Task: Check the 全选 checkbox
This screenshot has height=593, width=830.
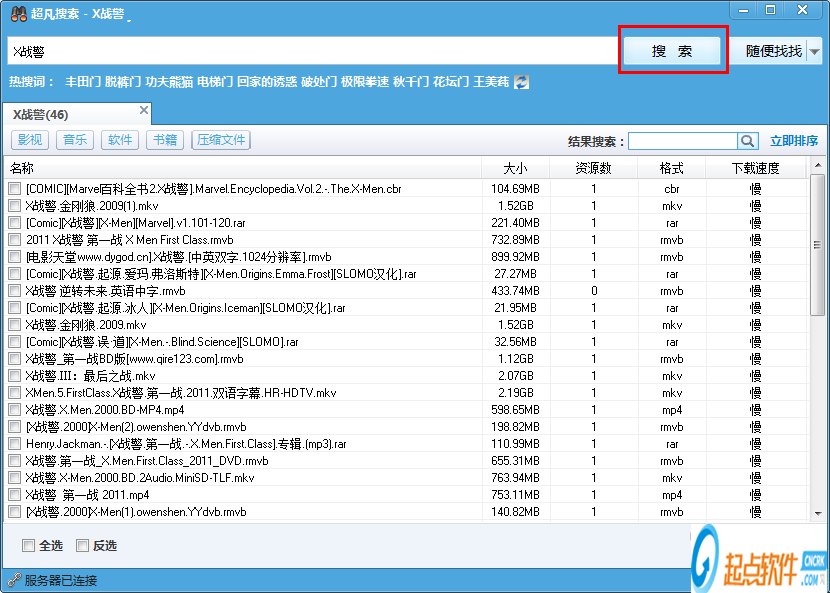Action: [28, 545]
